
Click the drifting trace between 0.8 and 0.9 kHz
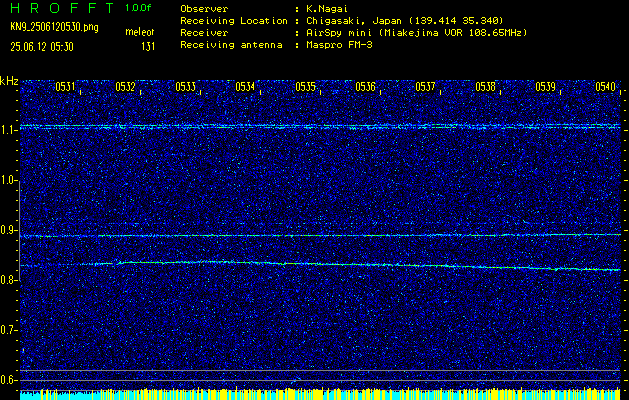point(320,264)
